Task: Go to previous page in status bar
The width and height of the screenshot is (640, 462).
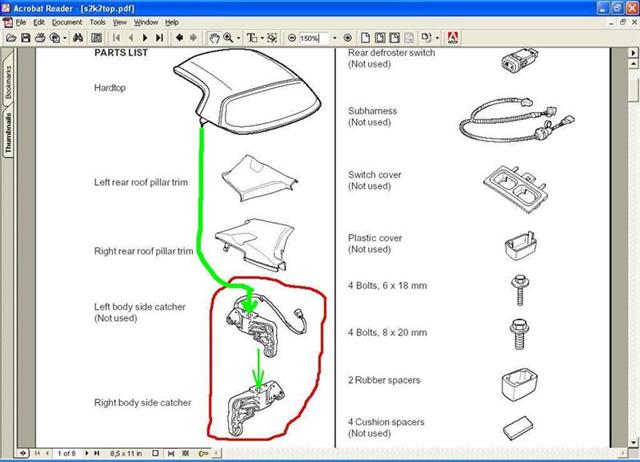Action: 47,453
